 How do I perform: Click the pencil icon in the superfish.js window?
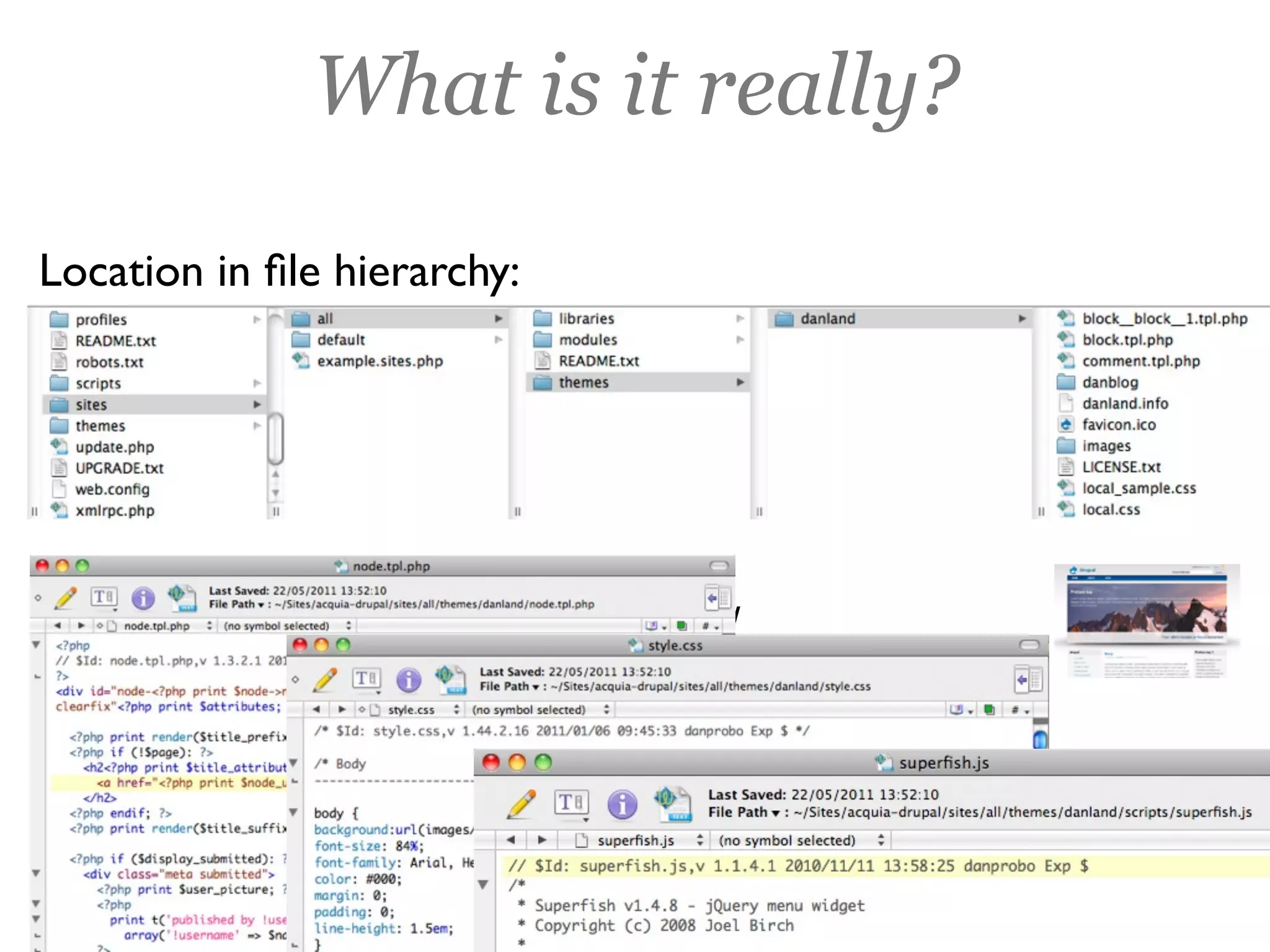point(522,804)
